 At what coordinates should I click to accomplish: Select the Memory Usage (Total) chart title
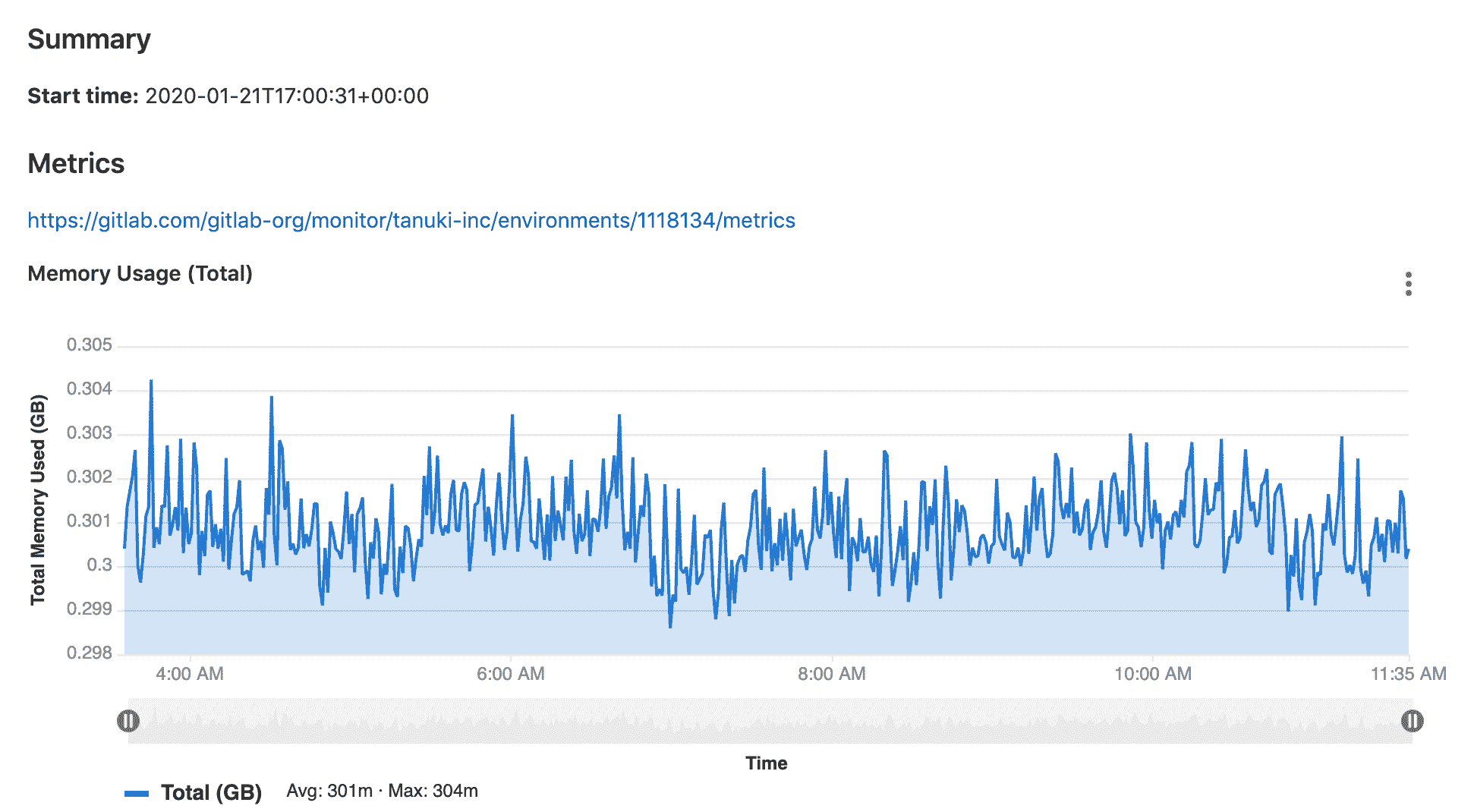141,274
